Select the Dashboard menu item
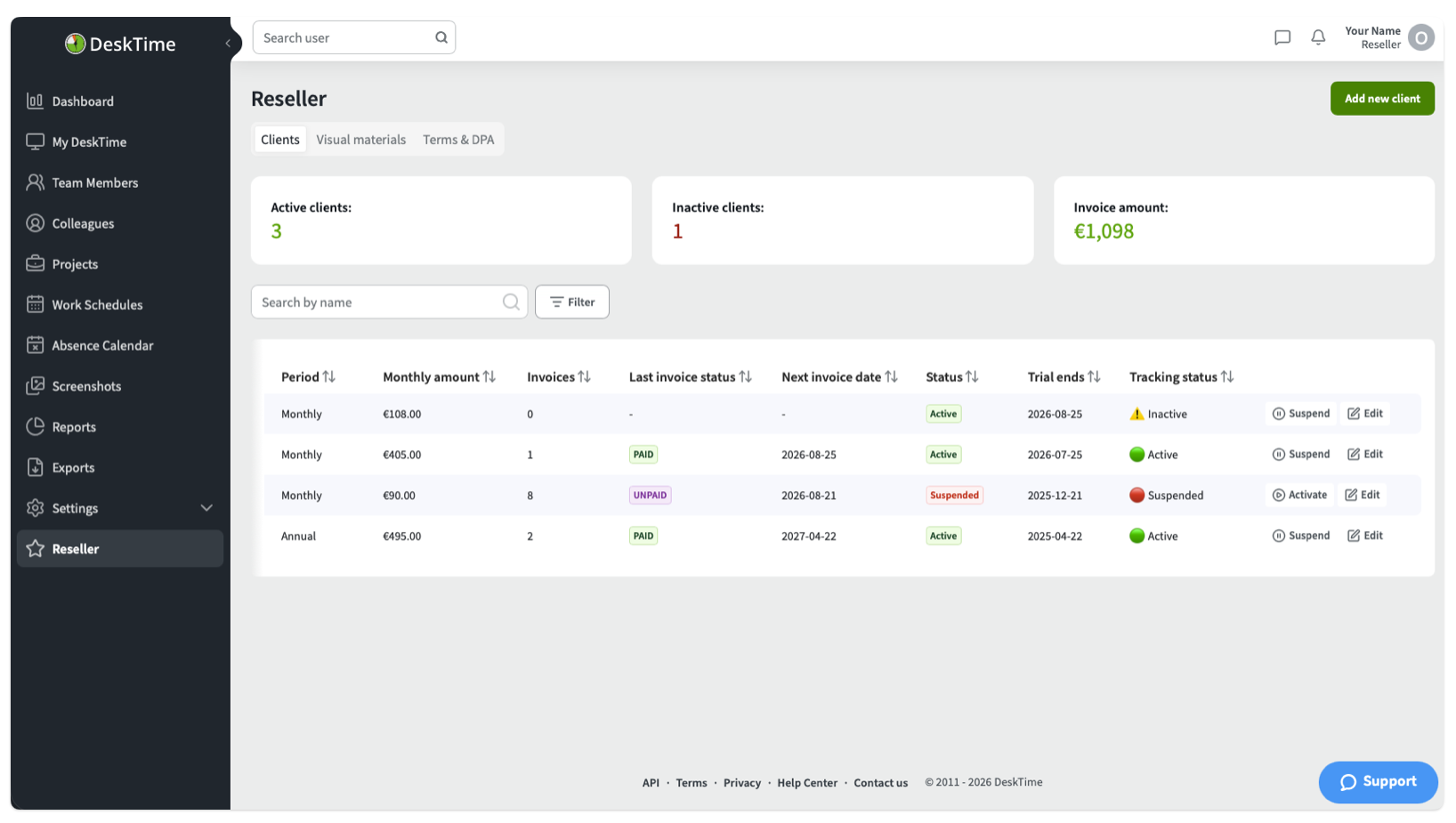Image resolution: width=1456 pixels, height=823 pixels. point(120,101)
